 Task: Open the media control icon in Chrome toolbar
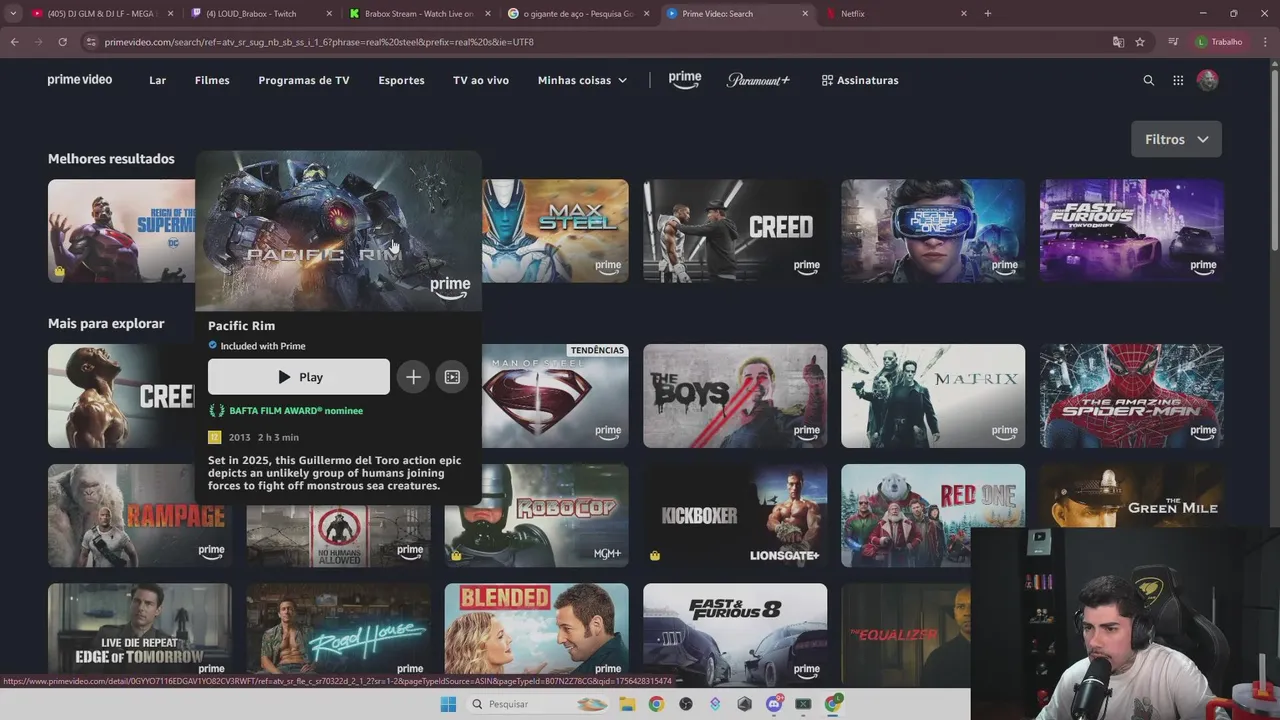tap(1173, 42)
